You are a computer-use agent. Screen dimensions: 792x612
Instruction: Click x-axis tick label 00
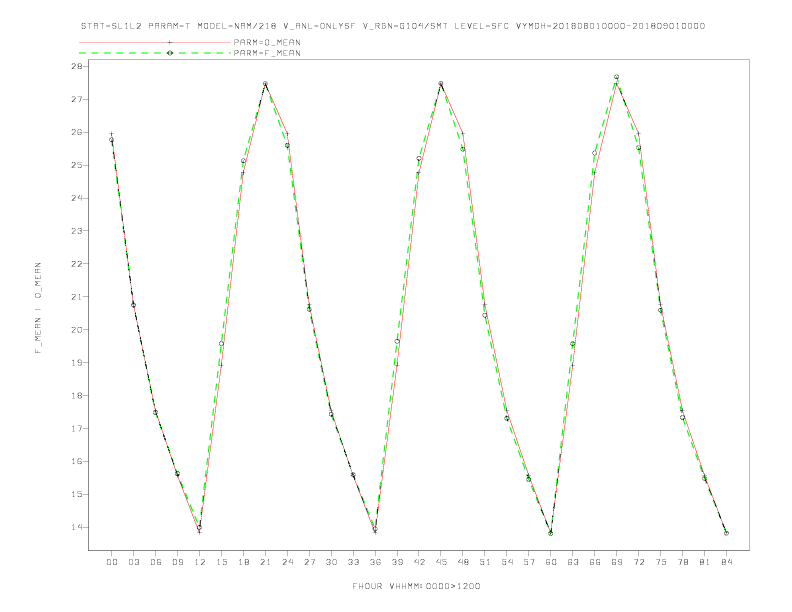pos(112,562)
